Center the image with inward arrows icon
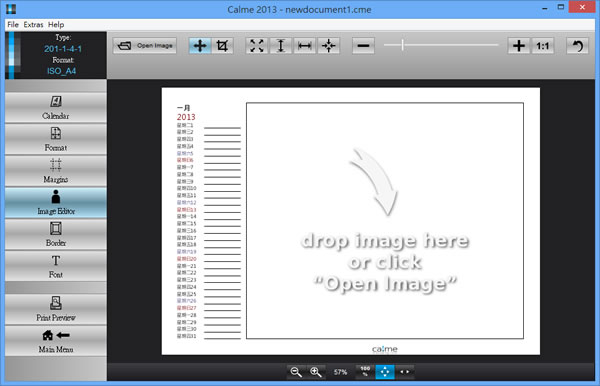600x386 pixels. [328, 46]
